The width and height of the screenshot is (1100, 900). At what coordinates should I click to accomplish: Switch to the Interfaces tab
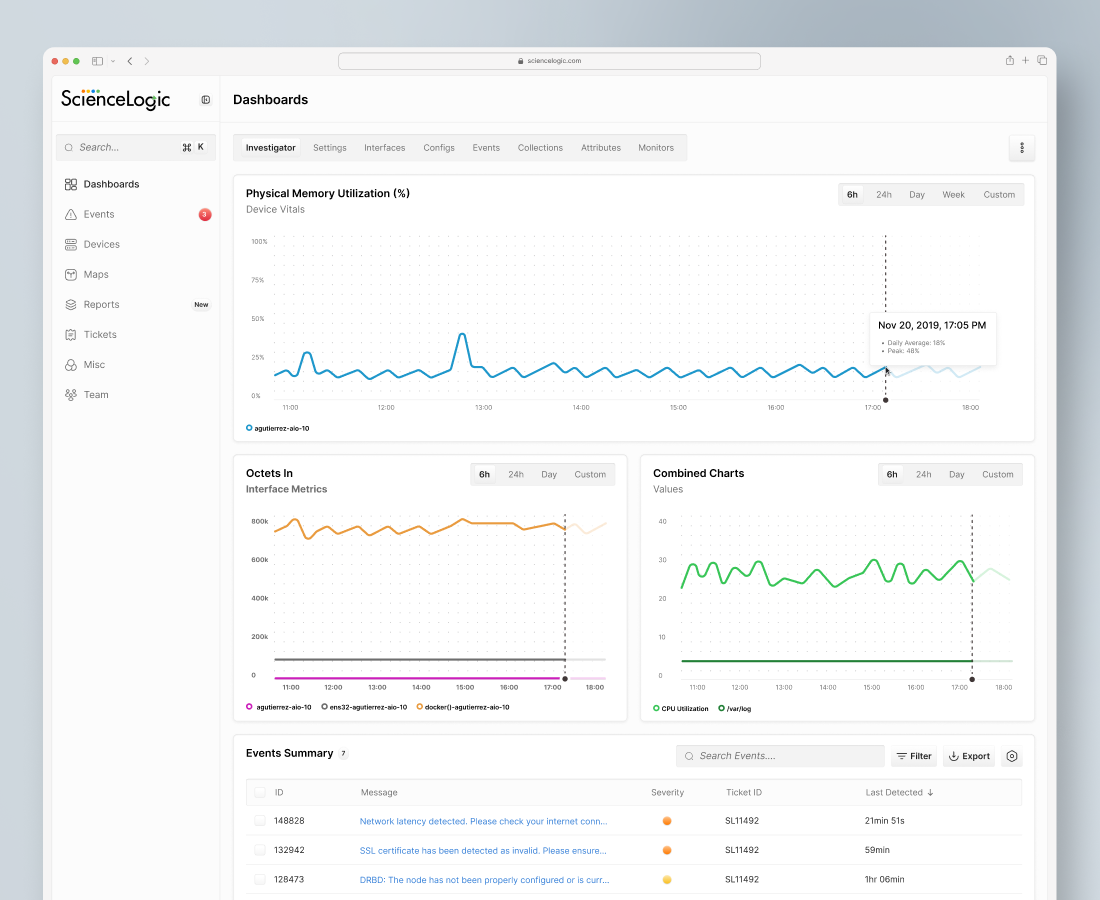tap(384, 148)
